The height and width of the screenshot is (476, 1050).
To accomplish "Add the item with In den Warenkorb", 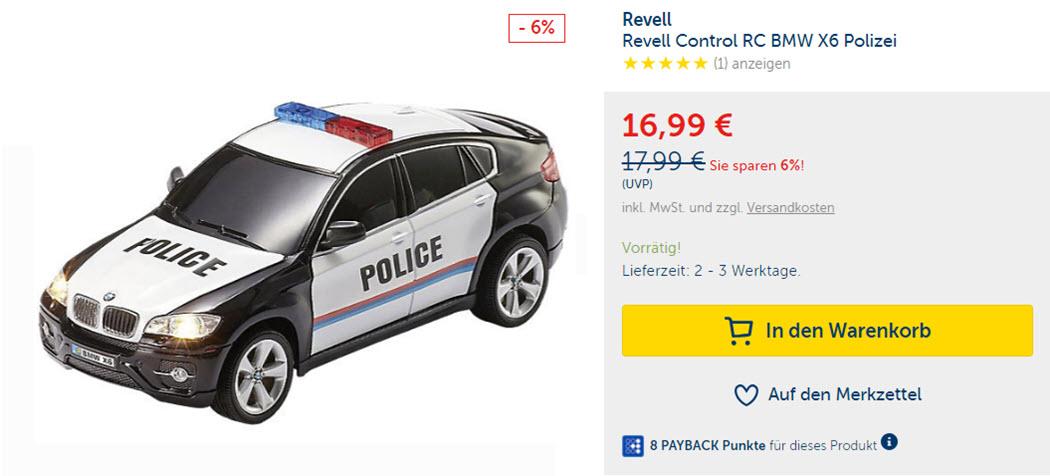I will coord(827,331).
